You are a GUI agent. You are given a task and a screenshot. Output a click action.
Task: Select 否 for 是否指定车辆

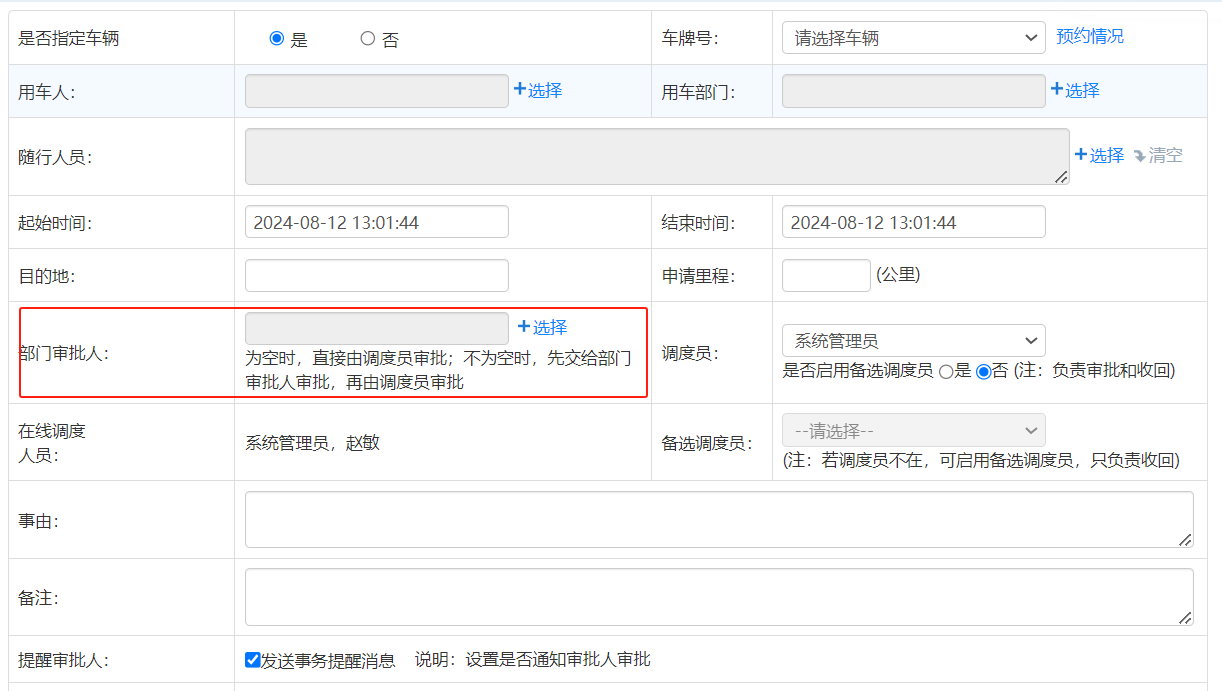[x=368, y=39]
